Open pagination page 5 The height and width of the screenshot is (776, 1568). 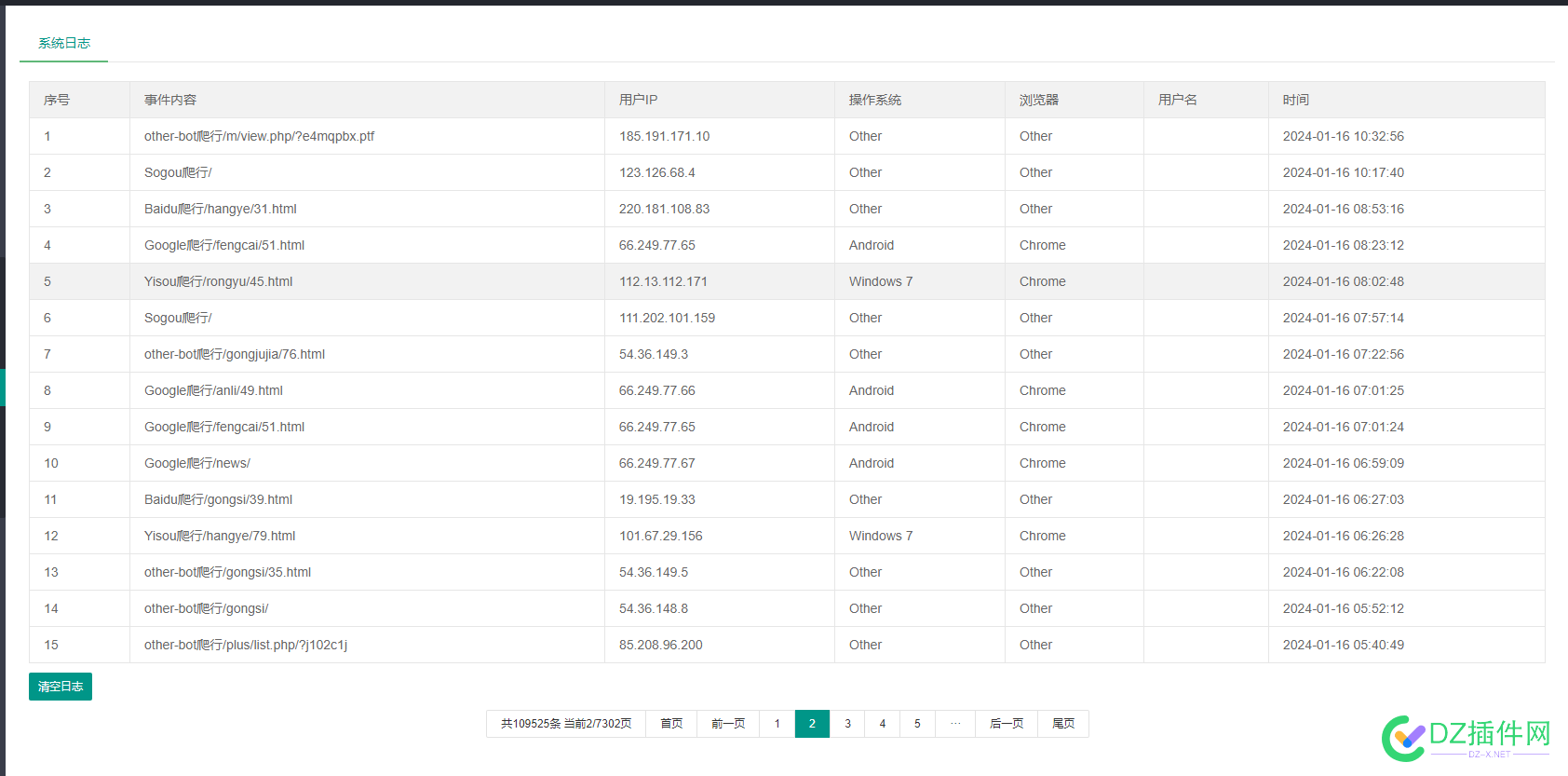pos(917,724)
